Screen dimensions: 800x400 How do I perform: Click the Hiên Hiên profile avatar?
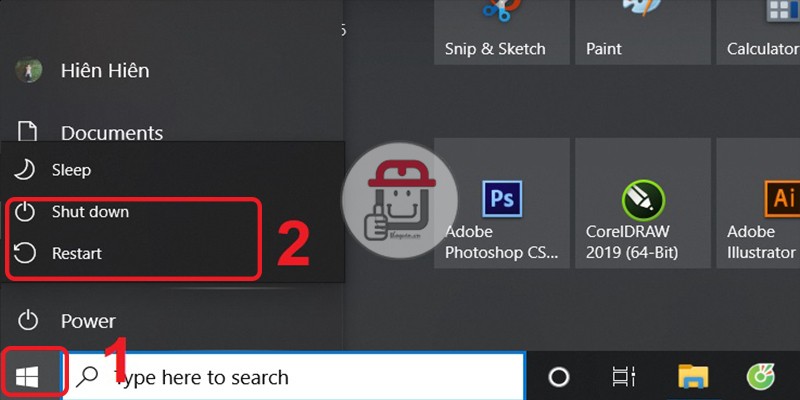(x=29, y=70)
